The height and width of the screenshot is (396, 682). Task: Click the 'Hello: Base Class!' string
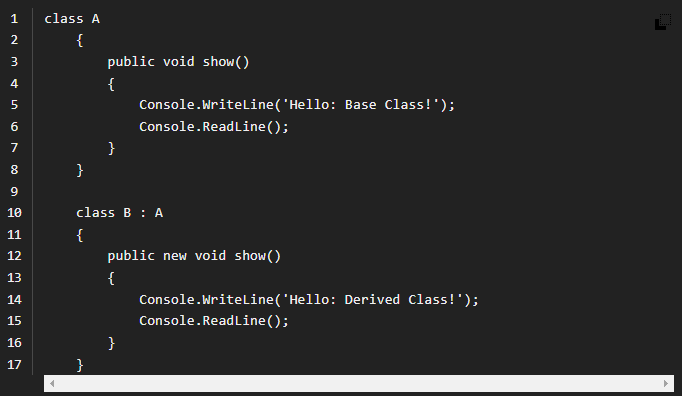click(x=360, y=105)
